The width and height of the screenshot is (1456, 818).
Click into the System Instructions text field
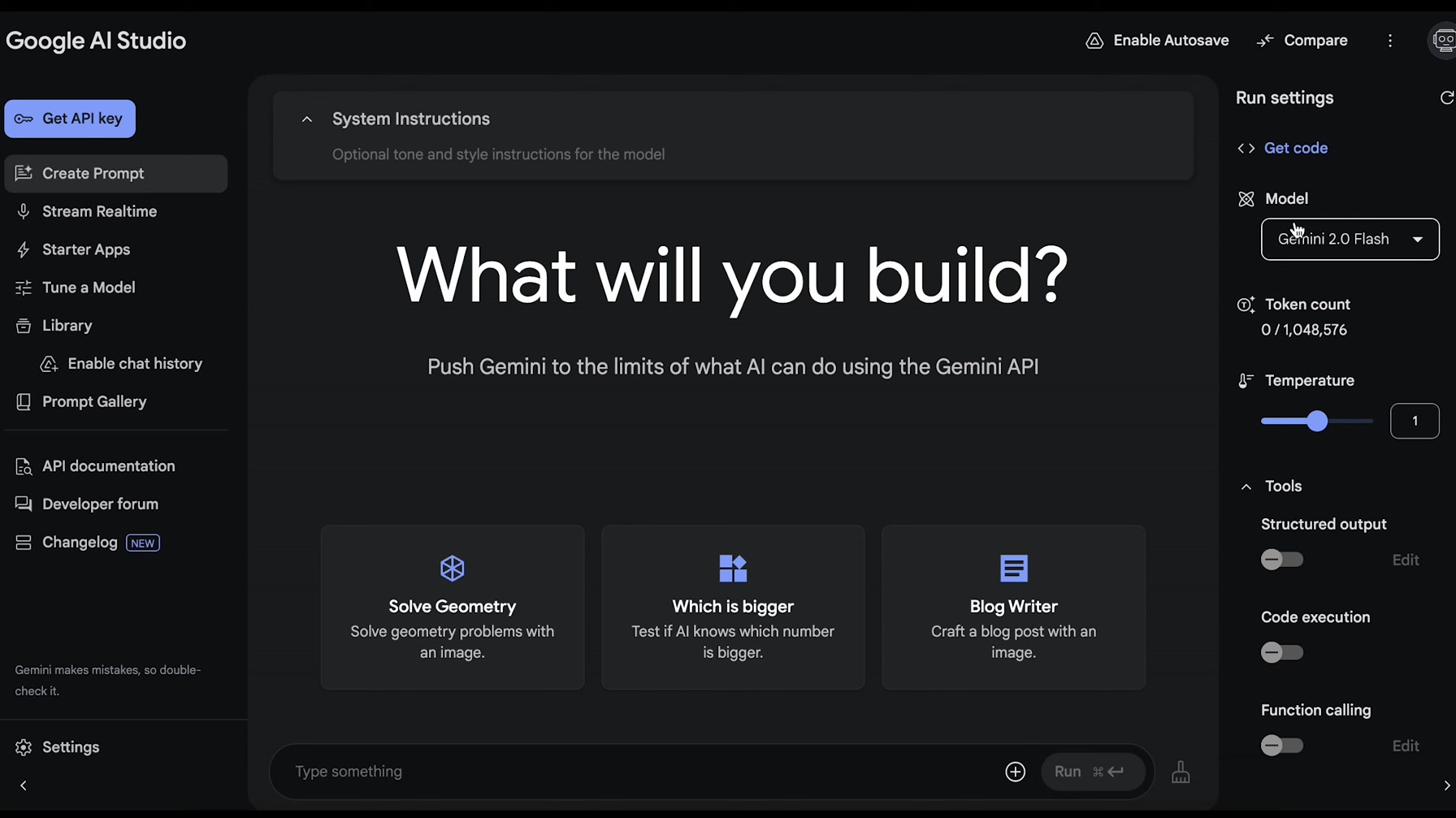coord(498,154)
